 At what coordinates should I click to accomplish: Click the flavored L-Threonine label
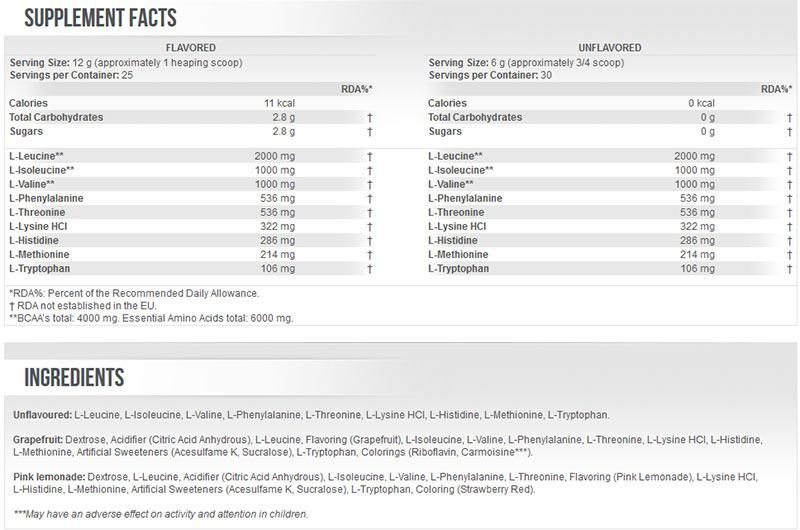coord(37,212)
